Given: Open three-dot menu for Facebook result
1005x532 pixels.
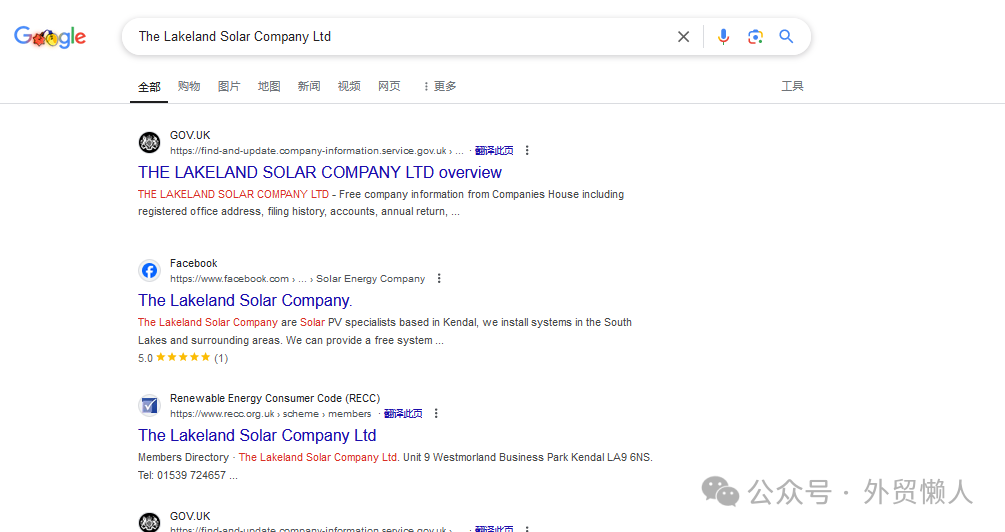Looking at the screenshot, I should pos(439,279).
